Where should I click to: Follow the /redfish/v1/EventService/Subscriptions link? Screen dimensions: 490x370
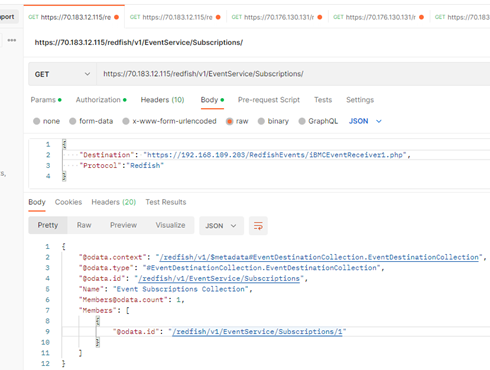(x=219, y=279)
